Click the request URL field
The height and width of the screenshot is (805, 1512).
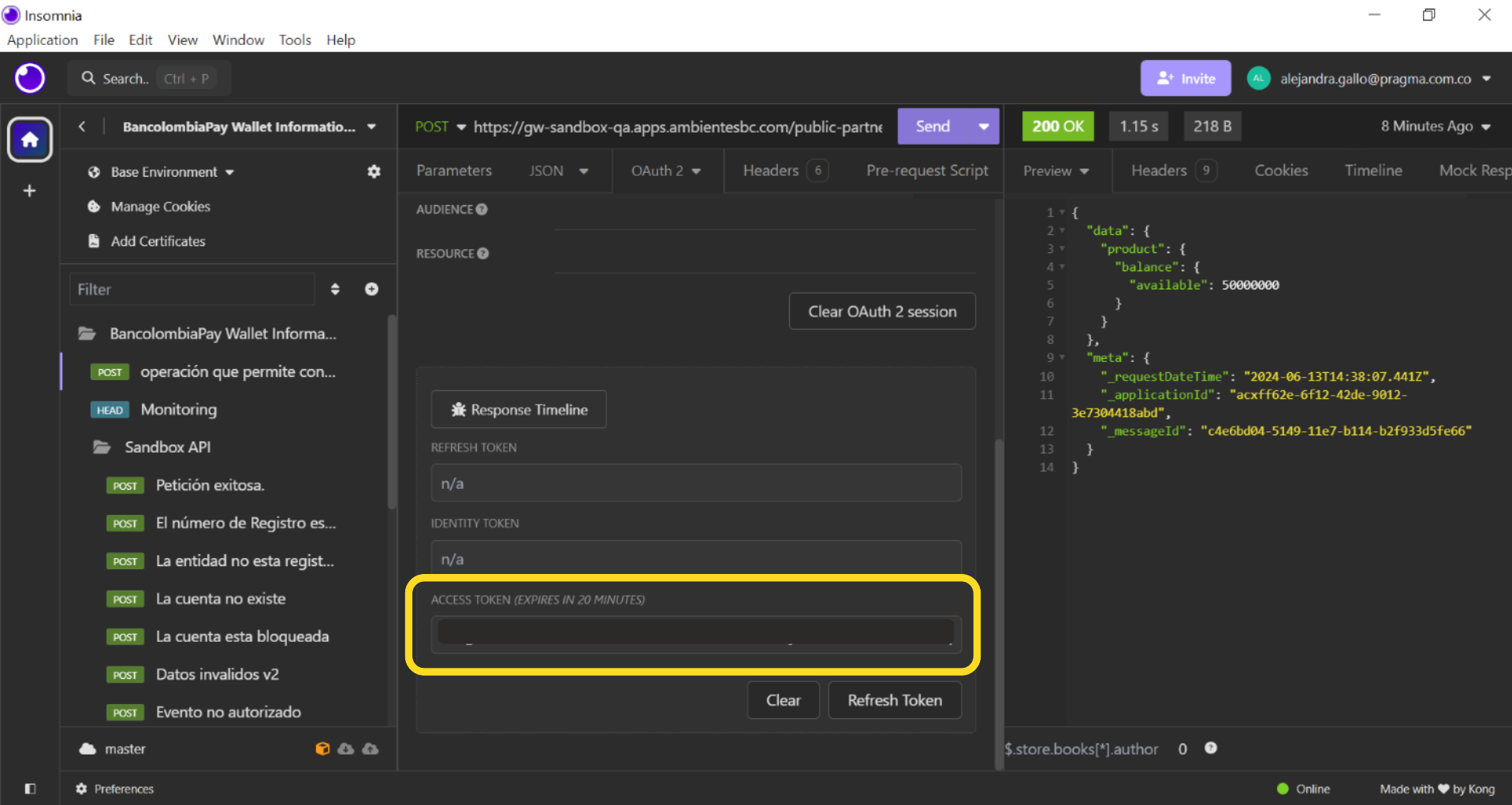click(x=678, y=126)
